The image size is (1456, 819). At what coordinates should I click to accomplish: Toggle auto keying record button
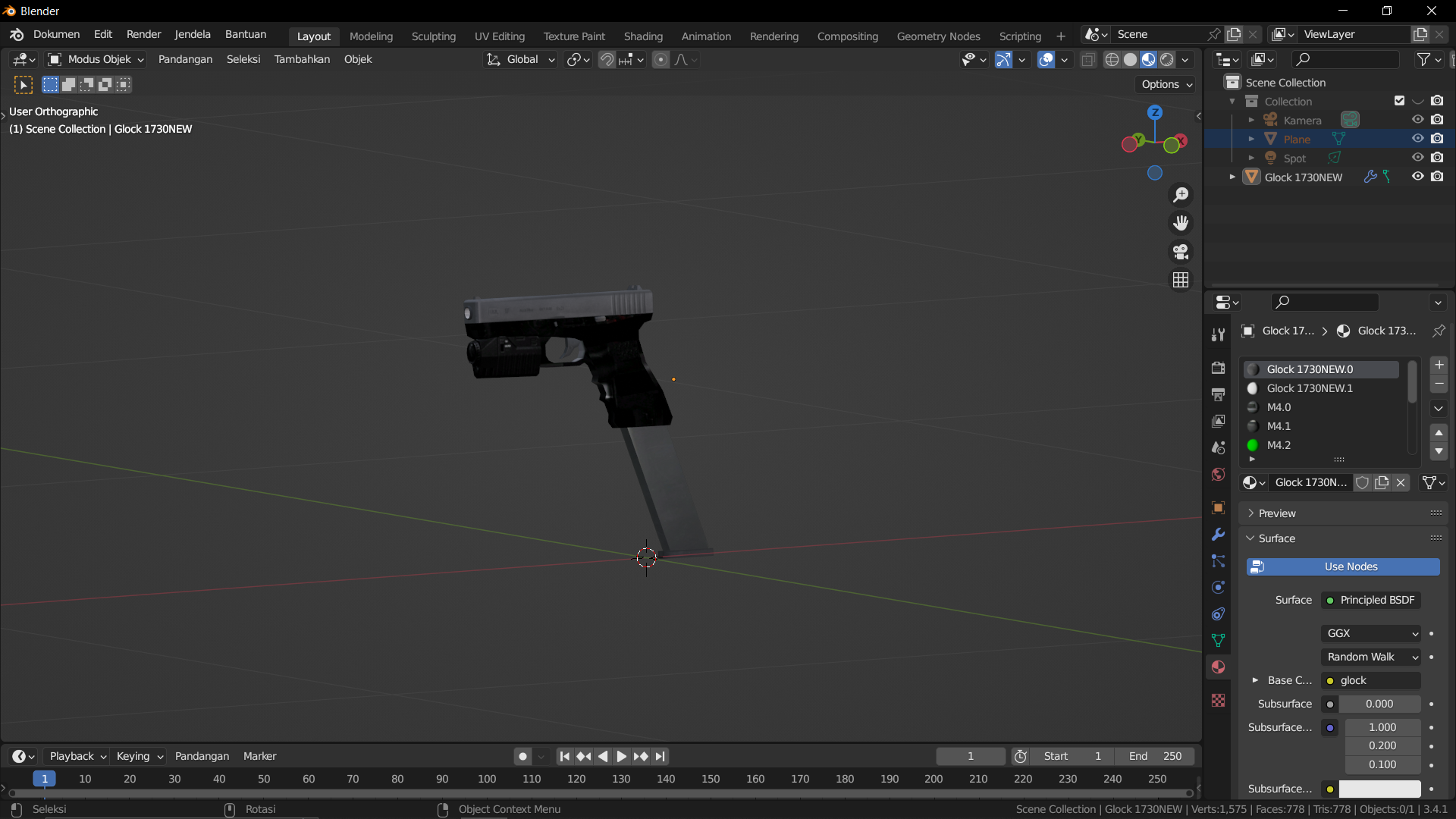coord(522,756)
